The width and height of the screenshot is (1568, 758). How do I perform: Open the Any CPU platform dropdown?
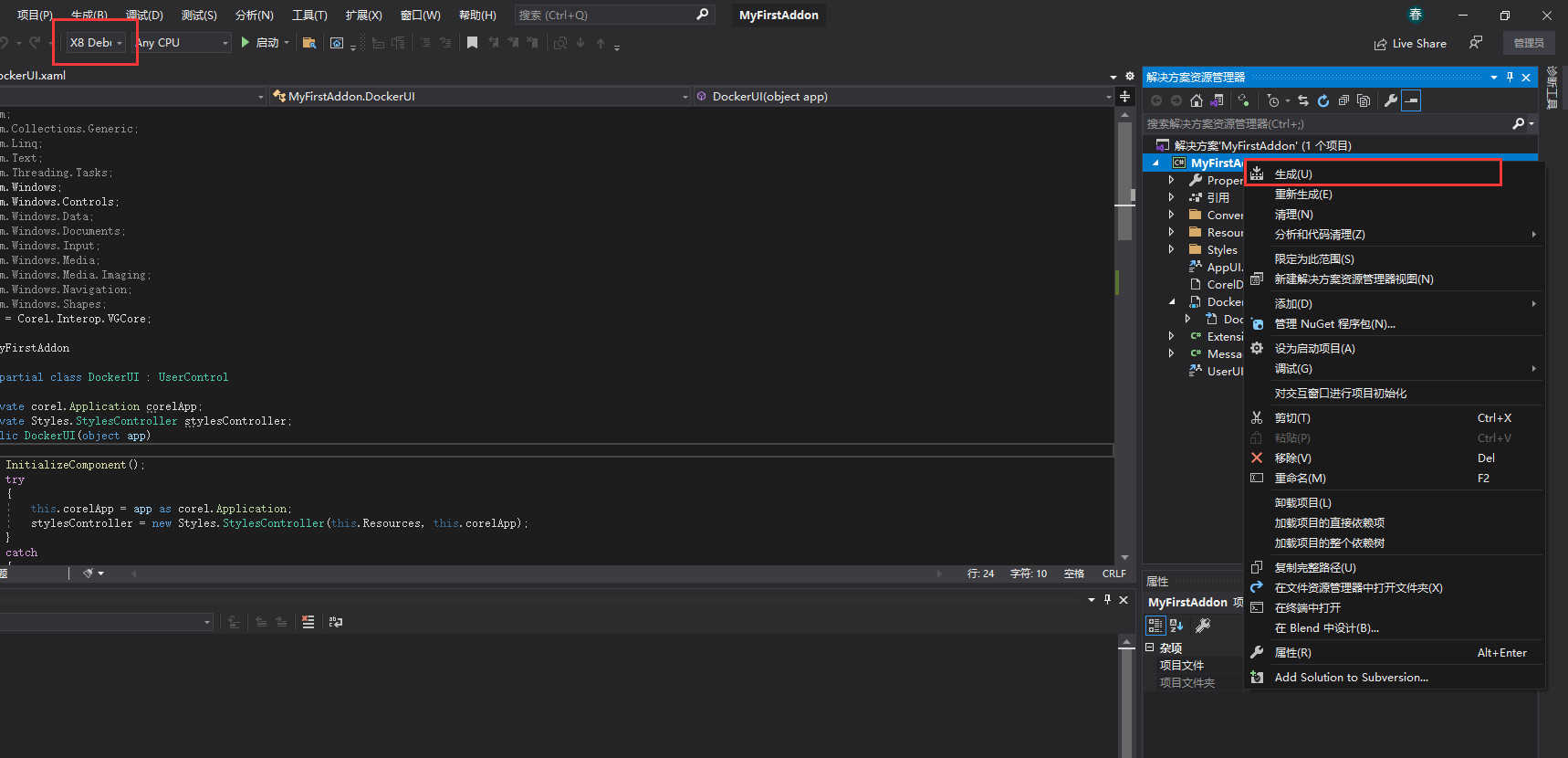[x=182, y=43]
